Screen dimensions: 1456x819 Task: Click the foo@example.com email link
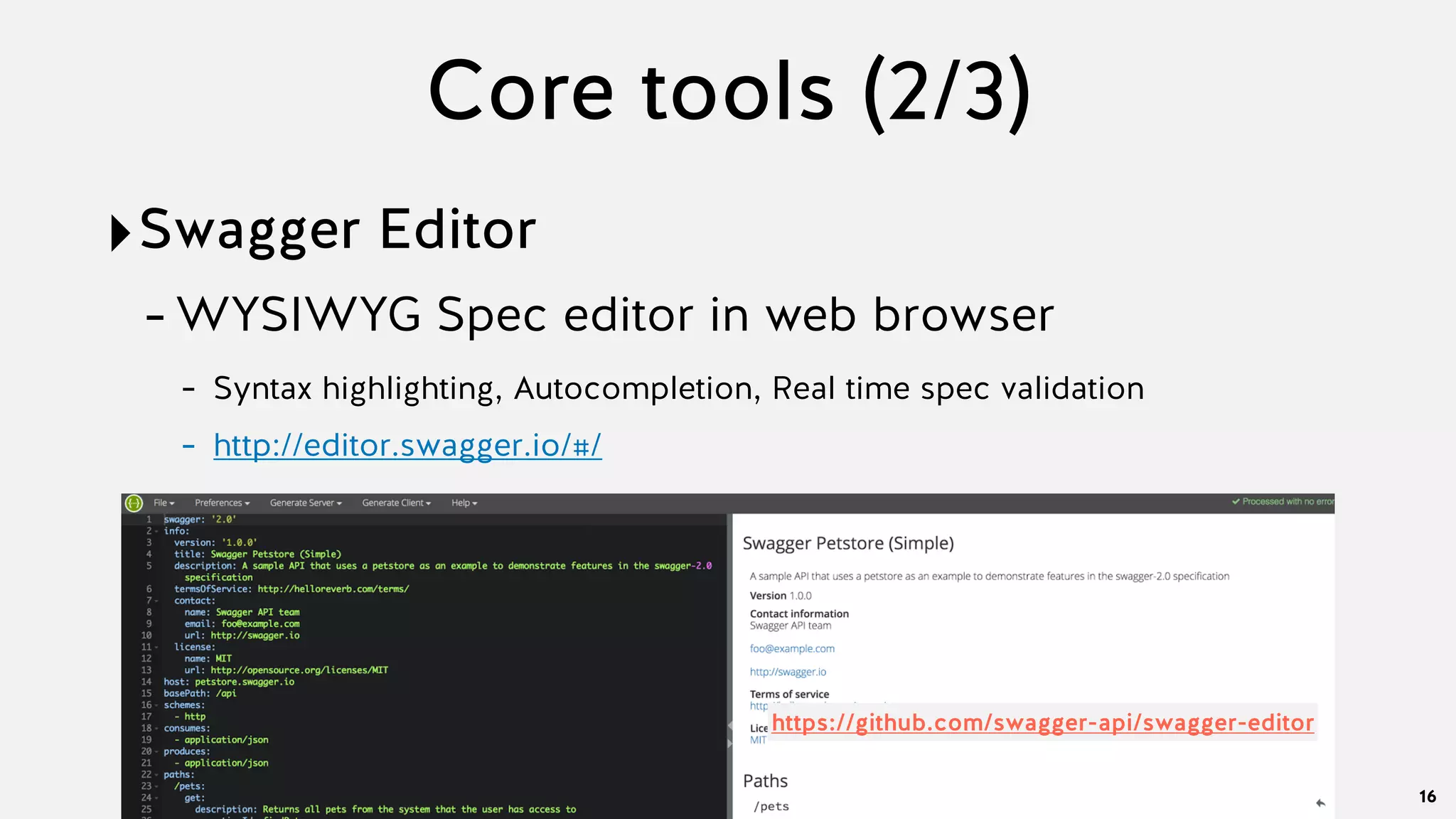792,649
